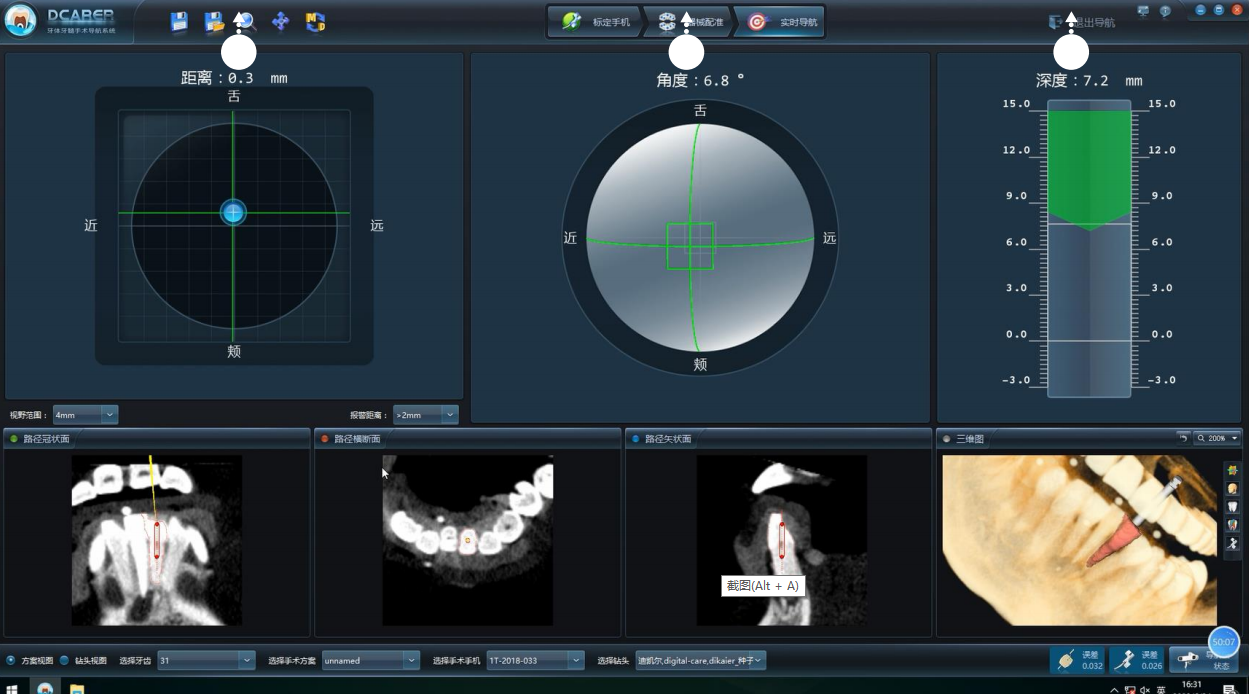This screenshot has width=1249, height=694.
Task: Click the blue floppy disk save icon
Action: 179,22
